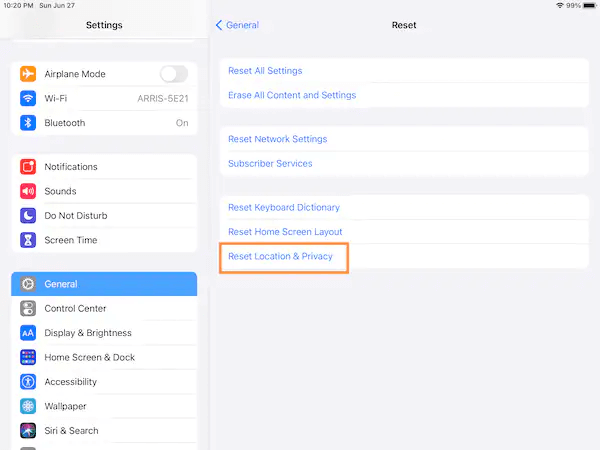The image size is (600, 450).
Task: Toggle Airplane Mode switch
Action: [x=173, y=74]
